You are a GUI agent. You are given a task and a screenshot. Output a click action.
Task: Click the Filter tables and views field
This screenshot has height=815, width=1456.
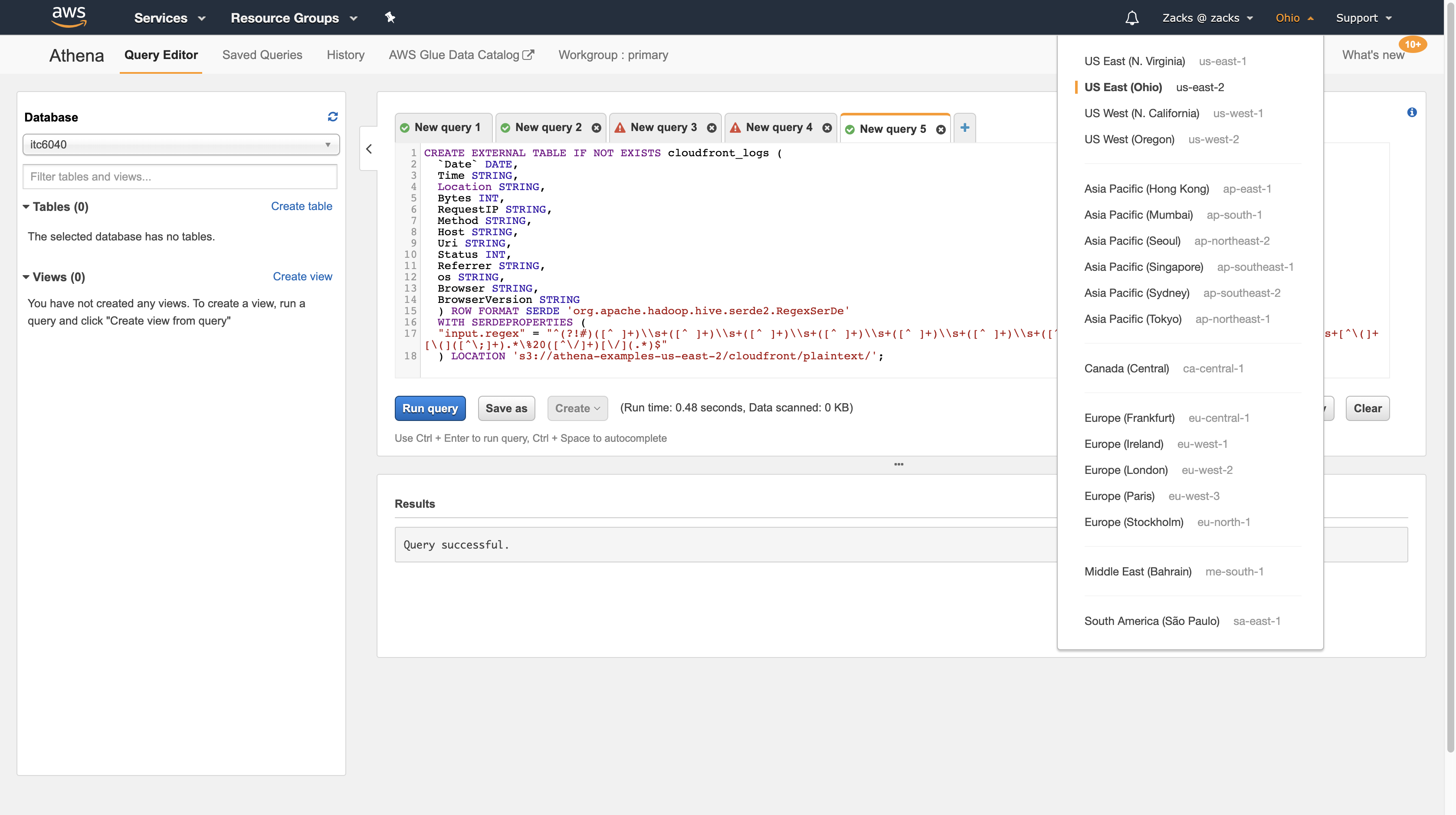coord(180,177)
